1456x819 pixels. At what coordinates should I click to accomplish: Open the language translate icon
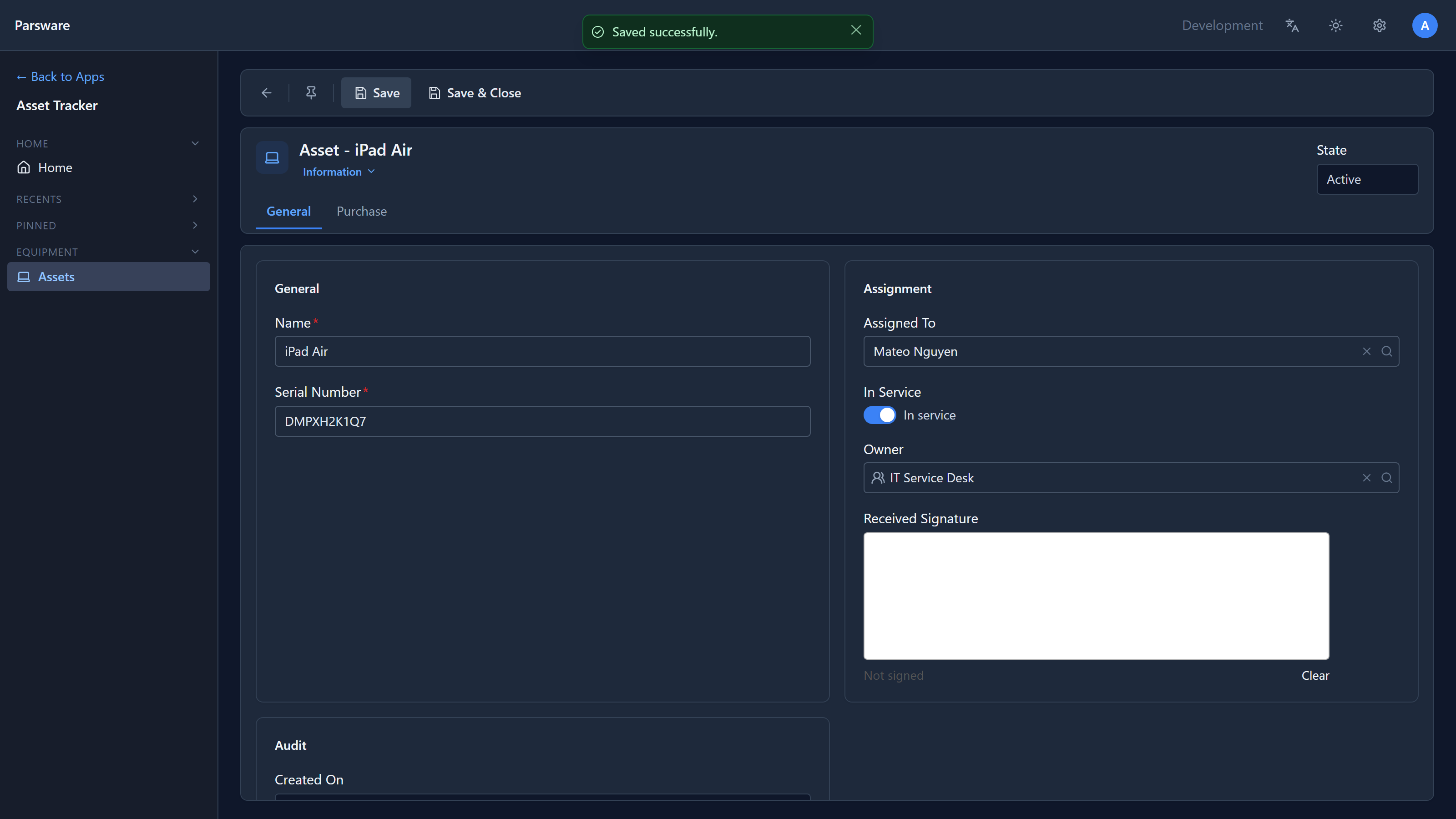[1292, 25]
